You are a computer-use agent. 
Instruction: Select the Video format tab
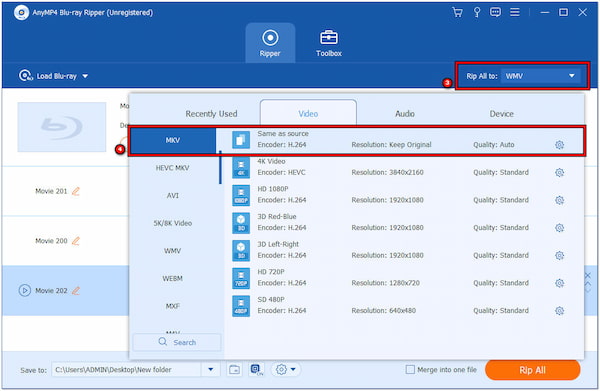pyautogui.click(x=308, y=113)
